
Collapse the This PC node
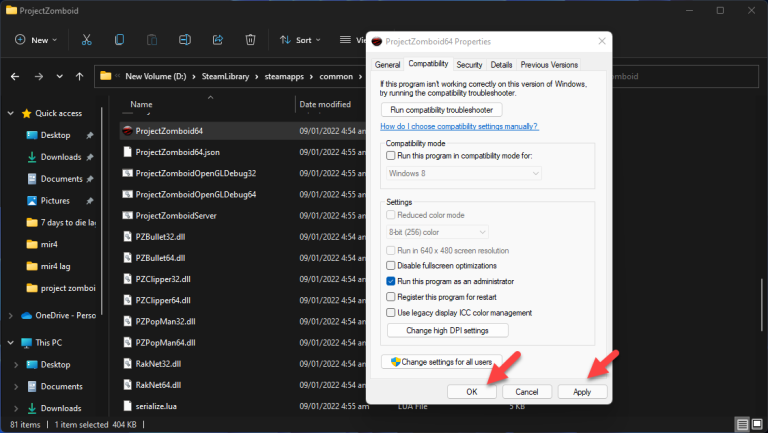[11, 343]
